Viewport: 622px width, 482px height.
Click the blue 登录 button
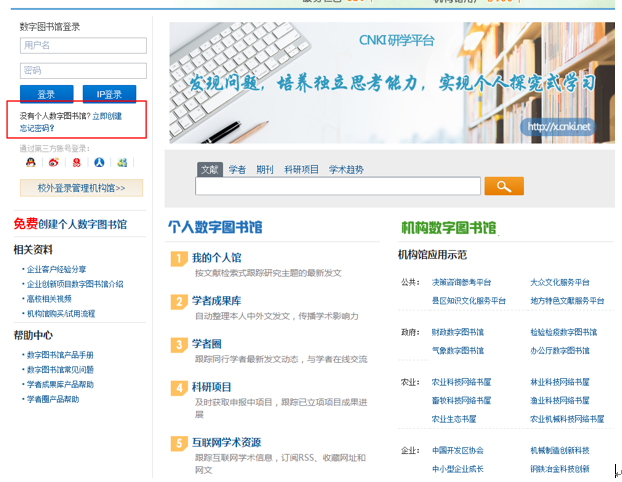coord(46,94)
